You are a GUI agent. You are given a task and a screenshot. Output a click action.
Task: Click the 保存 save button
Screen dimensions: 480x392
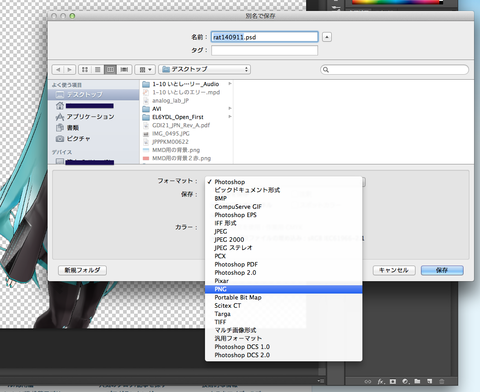(442, 270)
